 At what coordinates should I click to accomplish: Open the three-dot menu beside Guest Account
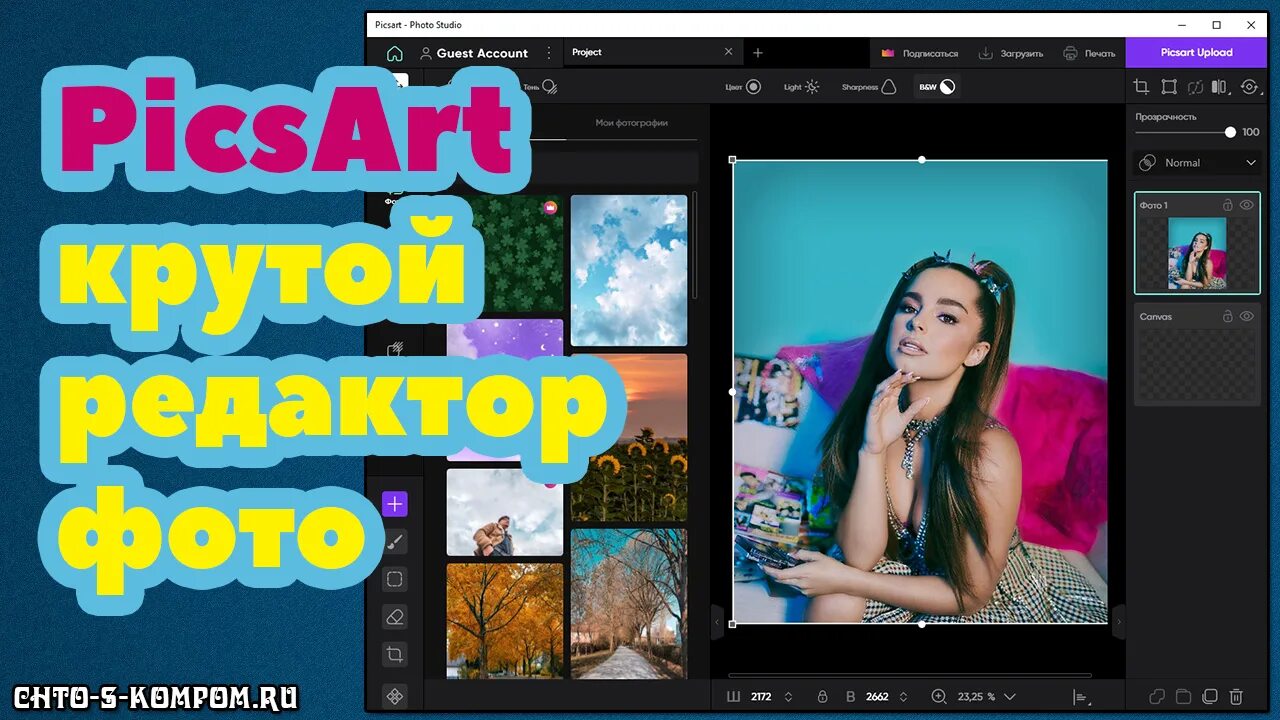coord(548,53)
